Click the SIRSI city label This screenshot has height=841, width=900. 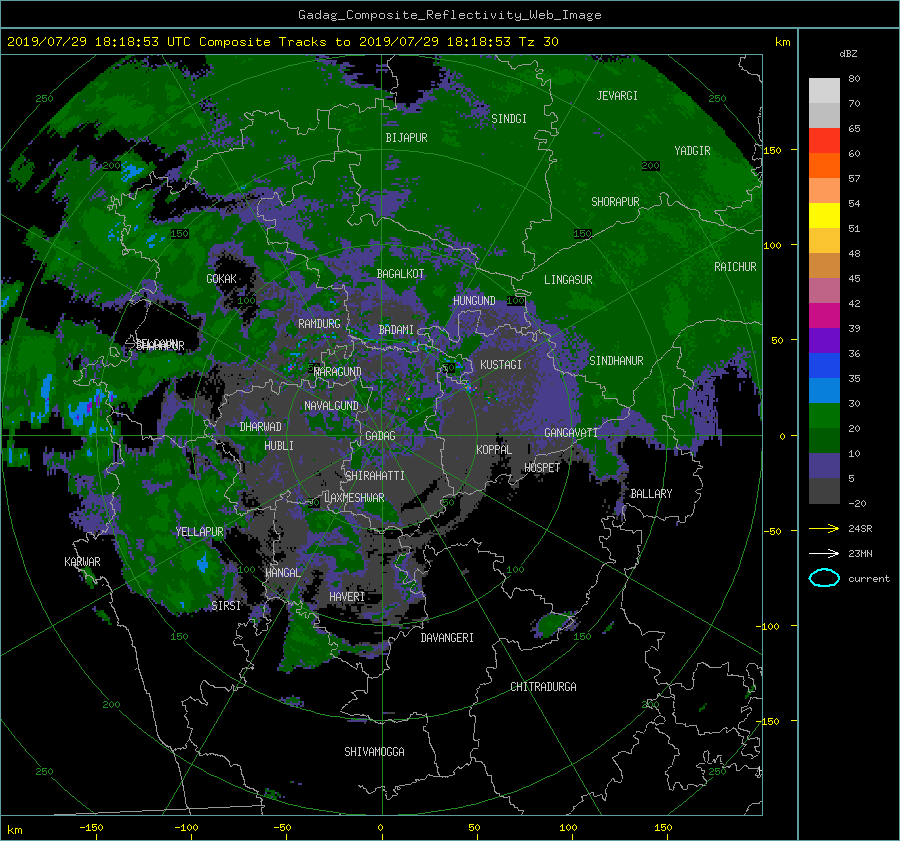click(x=226, y=606)
